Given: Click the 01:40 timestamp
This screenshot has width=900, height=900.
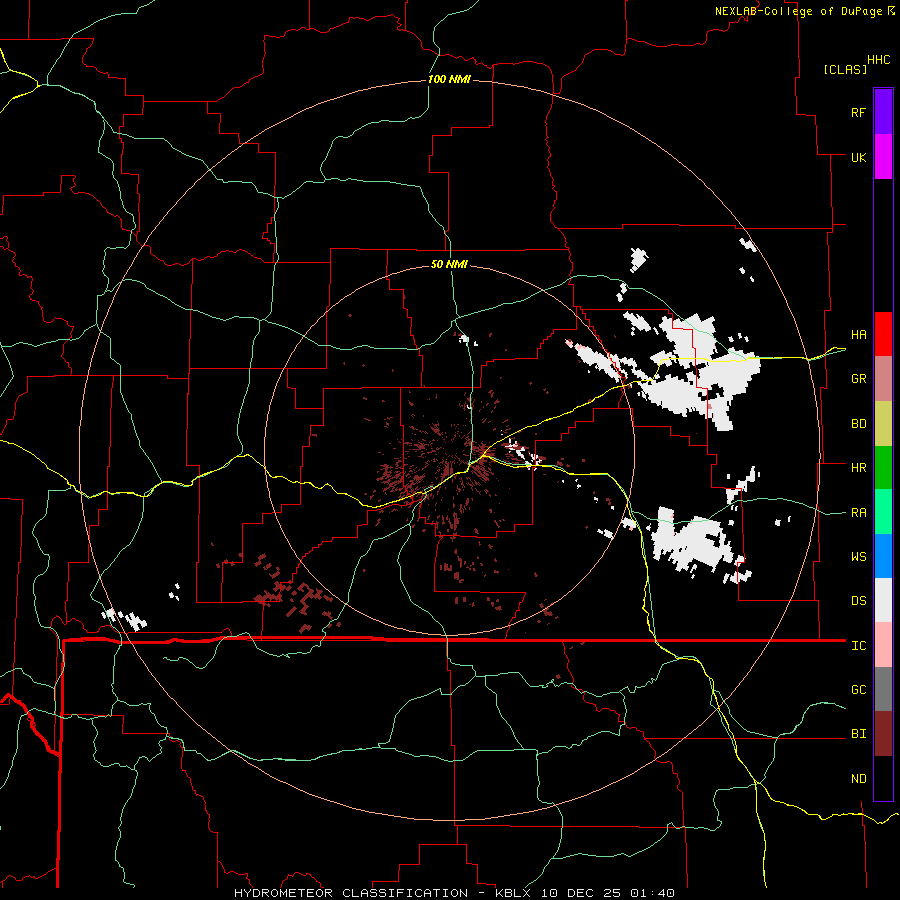Looking at the screenshot, I should pos(652,893).
